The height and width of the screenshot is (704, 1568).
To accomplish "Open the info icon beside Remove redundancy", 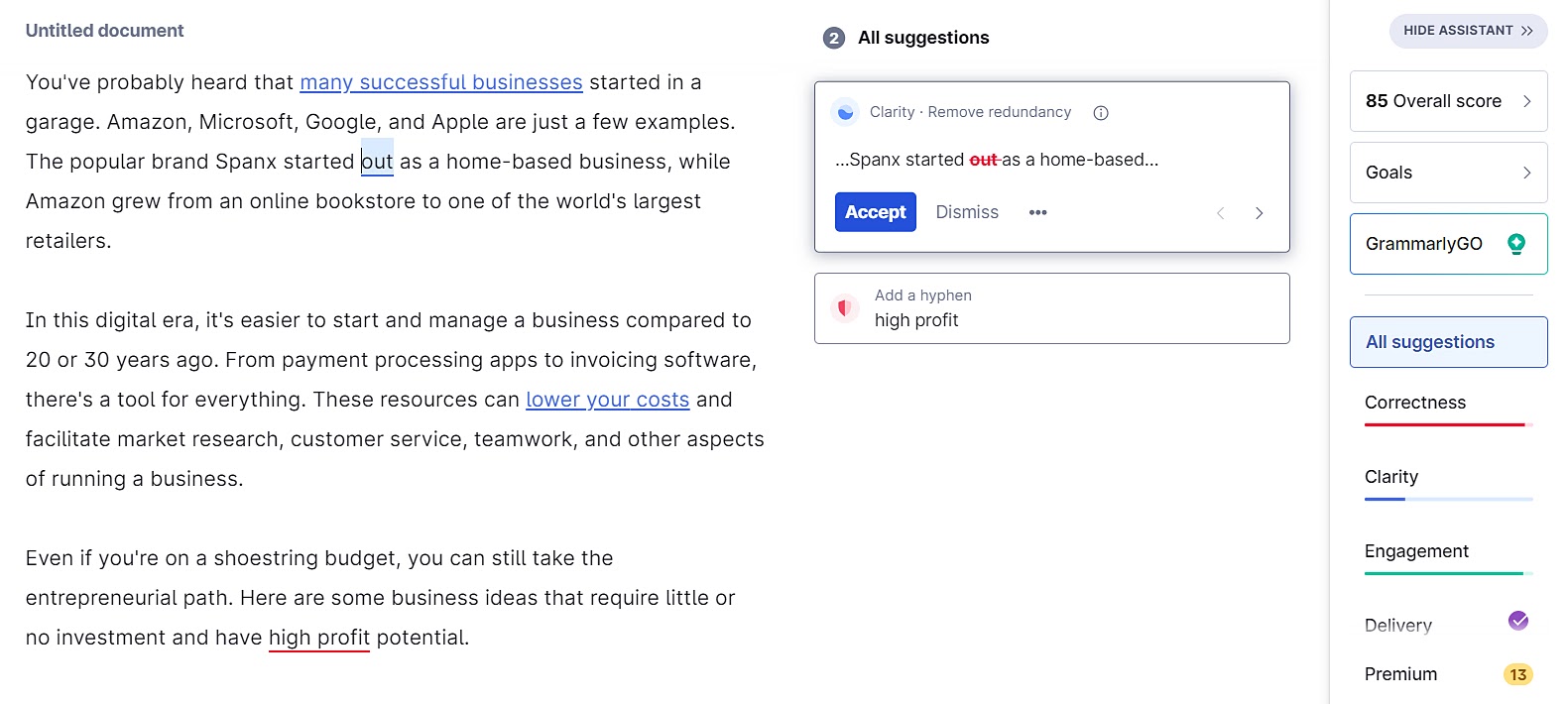I will (x=1101, y=112).
